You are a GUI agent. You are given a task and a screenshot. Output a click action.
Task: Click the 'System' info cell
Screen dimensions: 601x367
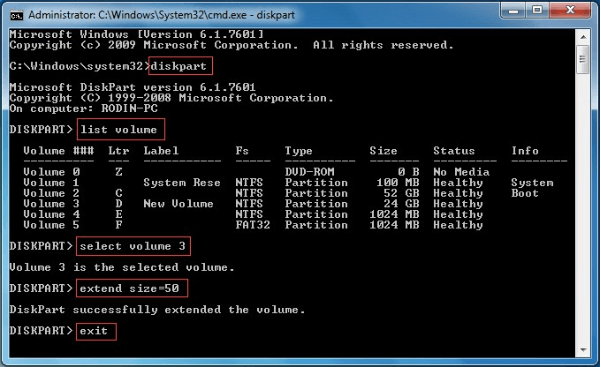(x=532, y=183)
